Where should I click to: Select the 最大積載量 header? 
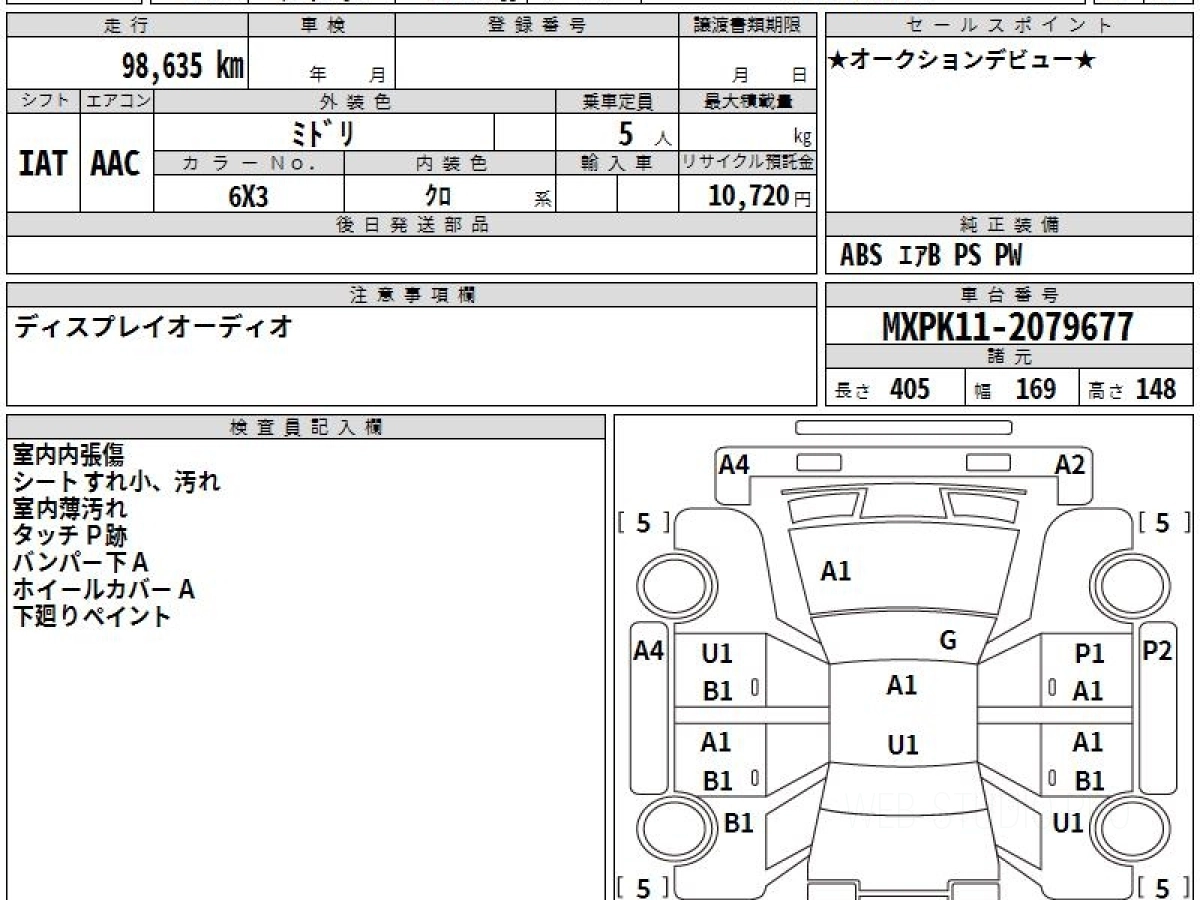[x=747, y=101]
